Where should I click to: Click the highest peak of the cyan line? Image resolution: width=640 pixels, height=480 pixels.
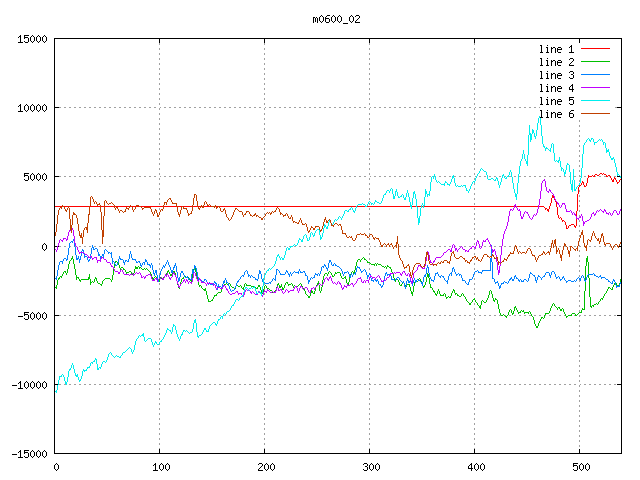coord(541,118)
